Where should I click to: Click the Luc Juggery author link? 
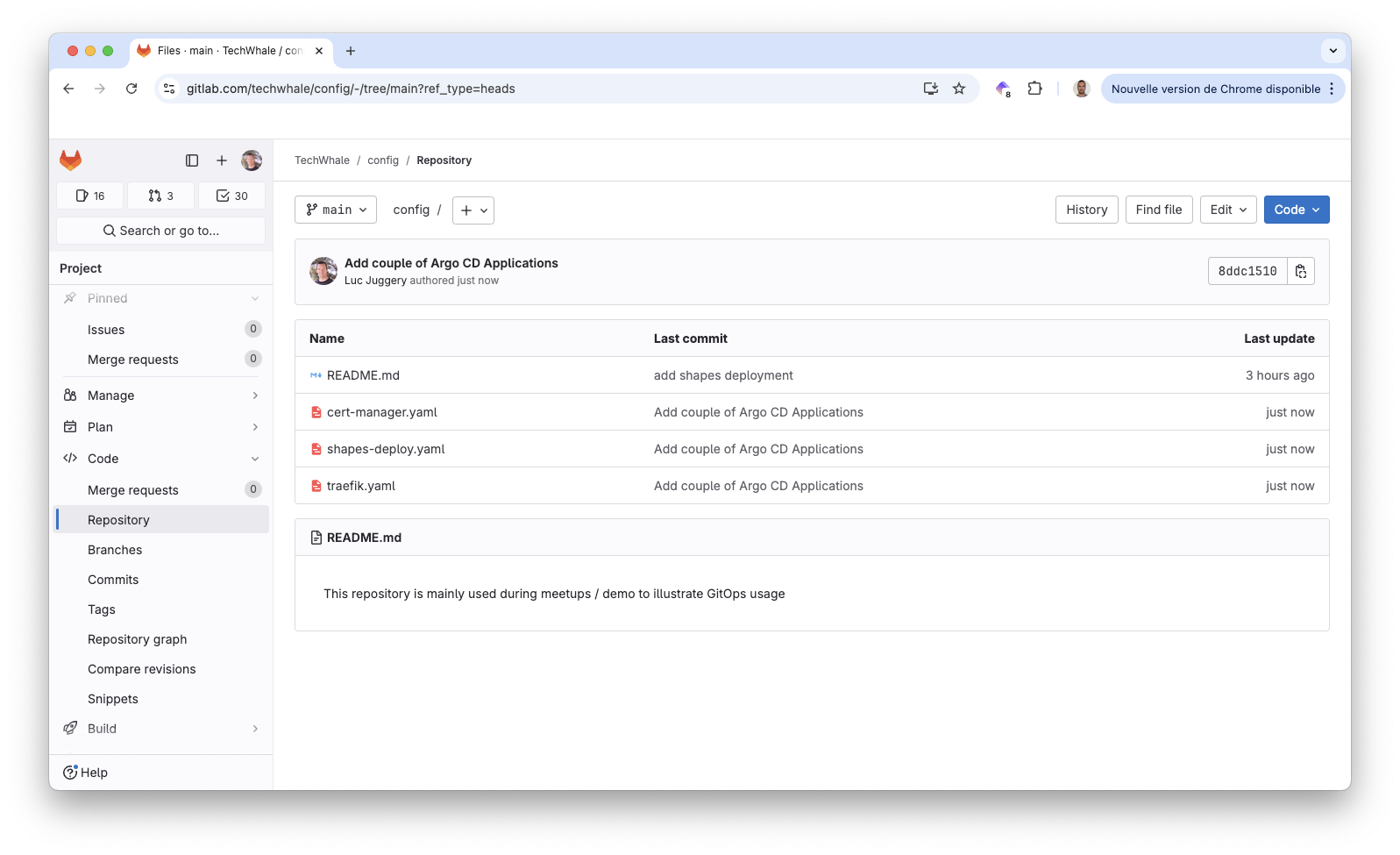click(375, 281)
